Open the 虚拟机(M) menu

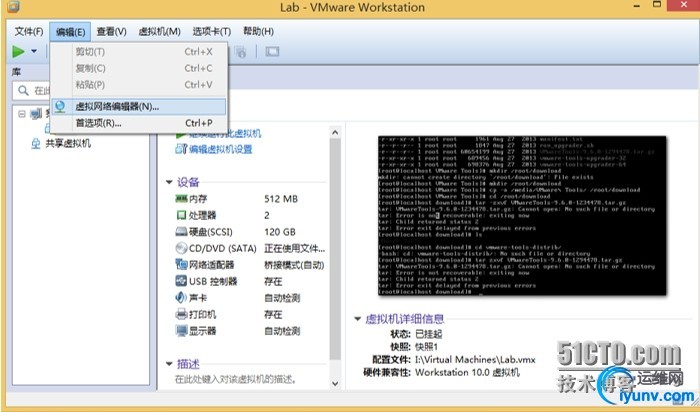159,32
